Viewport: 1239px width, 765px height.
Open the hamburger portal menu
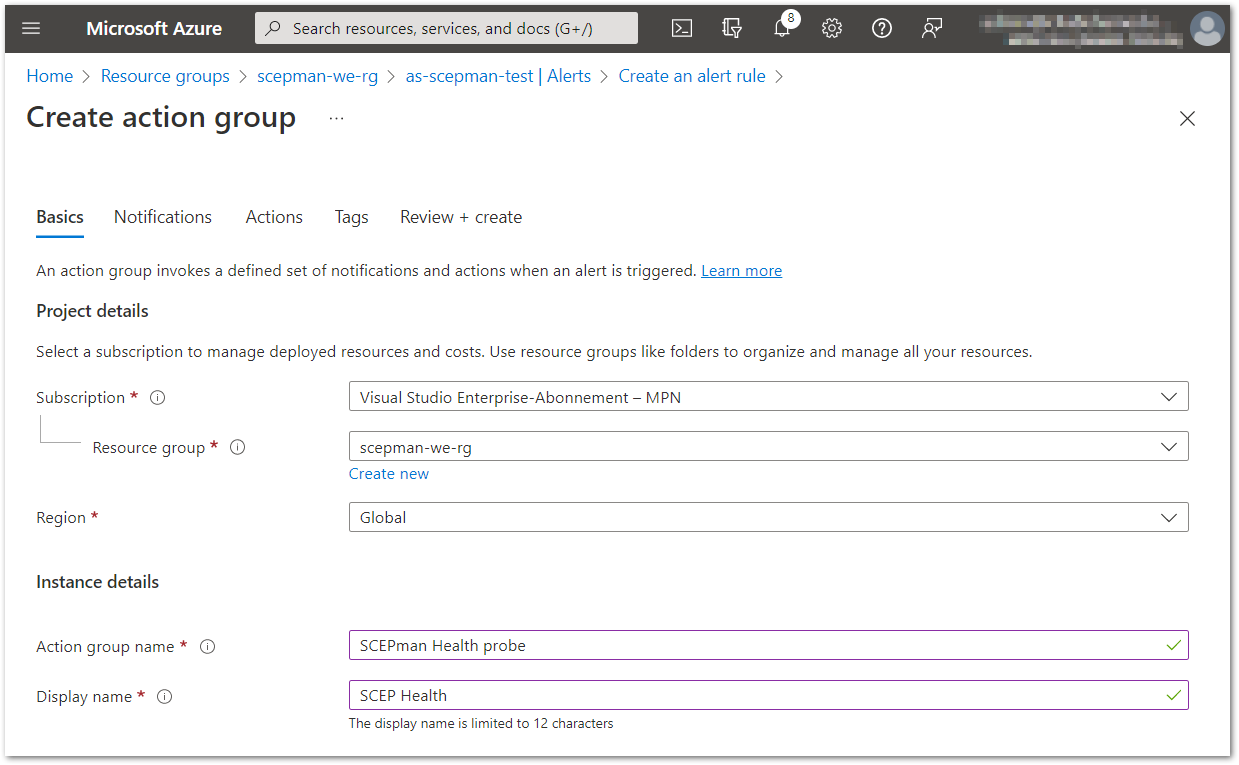coord(31,28)
